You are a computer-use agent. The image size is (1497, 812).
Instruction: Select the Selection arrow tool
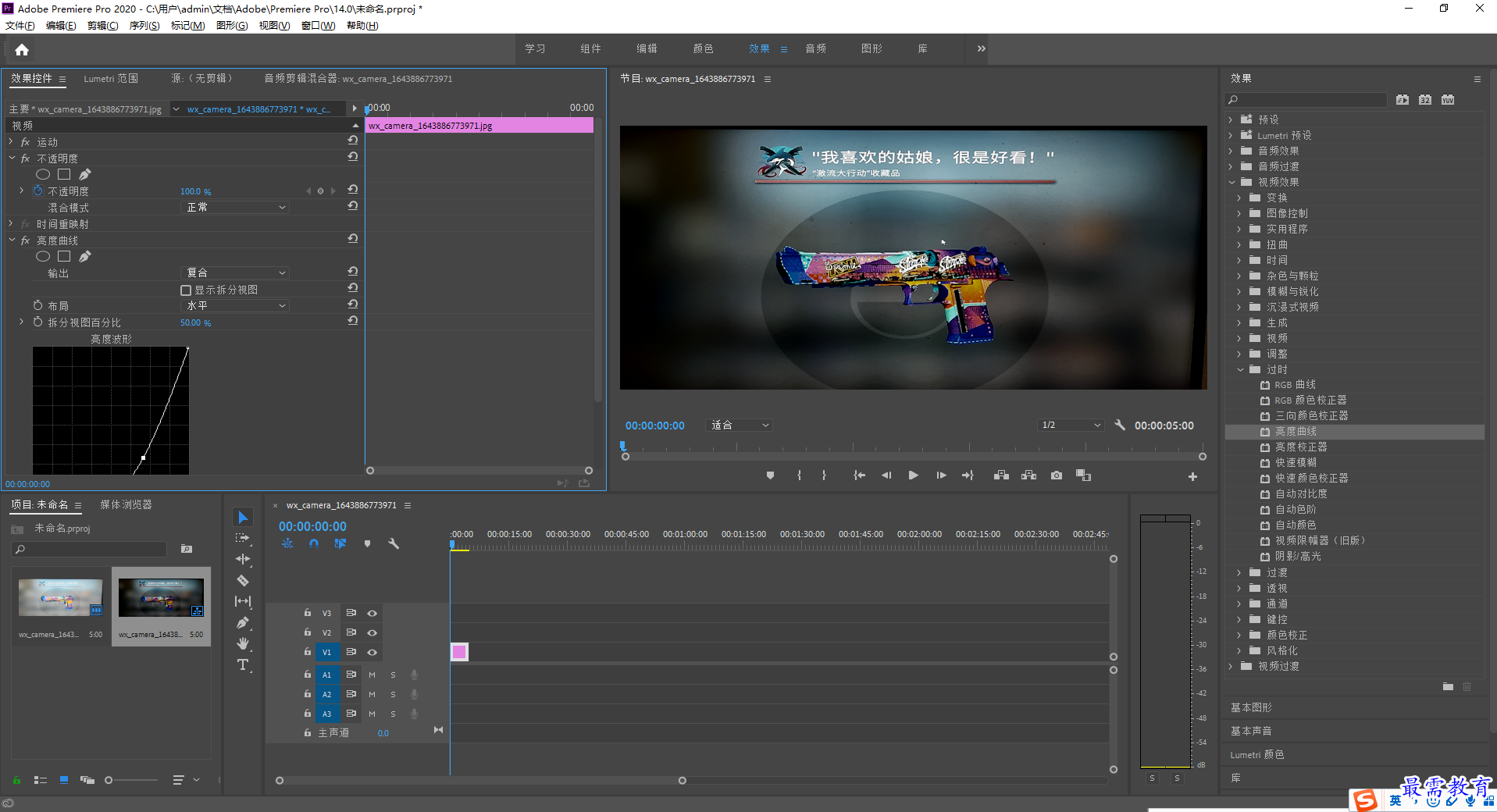click(x=243, y=518)
